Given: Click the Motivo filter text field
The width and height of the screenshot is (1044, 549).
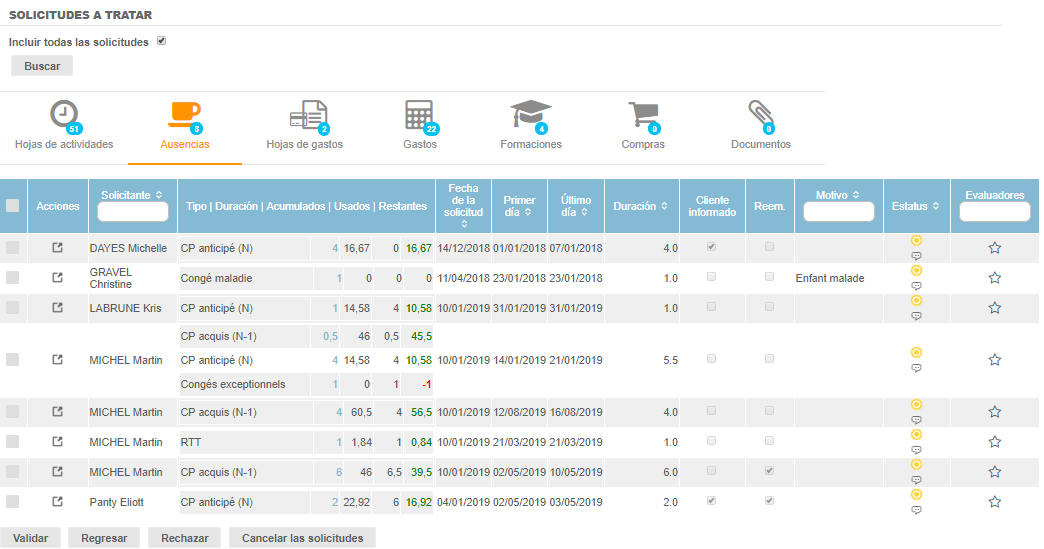Looking at the screenshot, I should [x=839, y=212].
